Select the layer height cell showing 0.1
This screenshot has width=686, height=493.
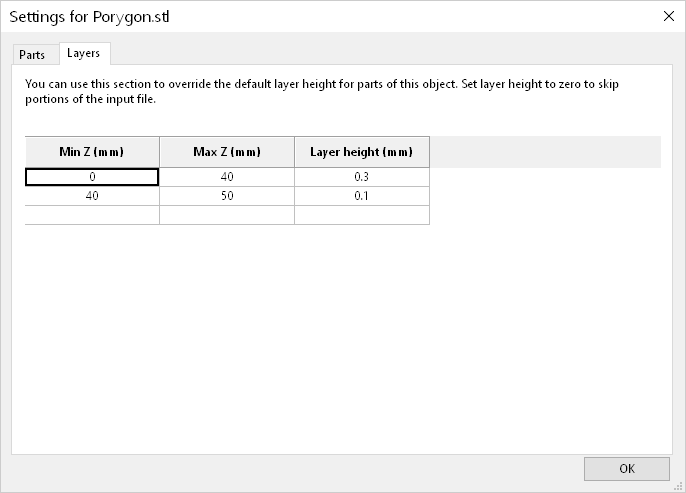pos(362,196)
